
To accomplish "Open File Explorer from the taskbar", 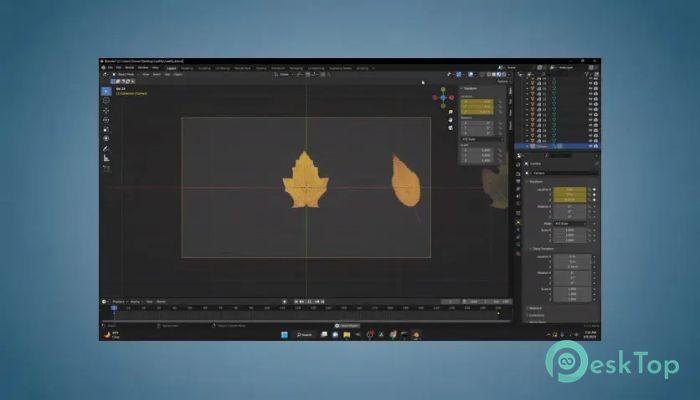I will point(347,335).
